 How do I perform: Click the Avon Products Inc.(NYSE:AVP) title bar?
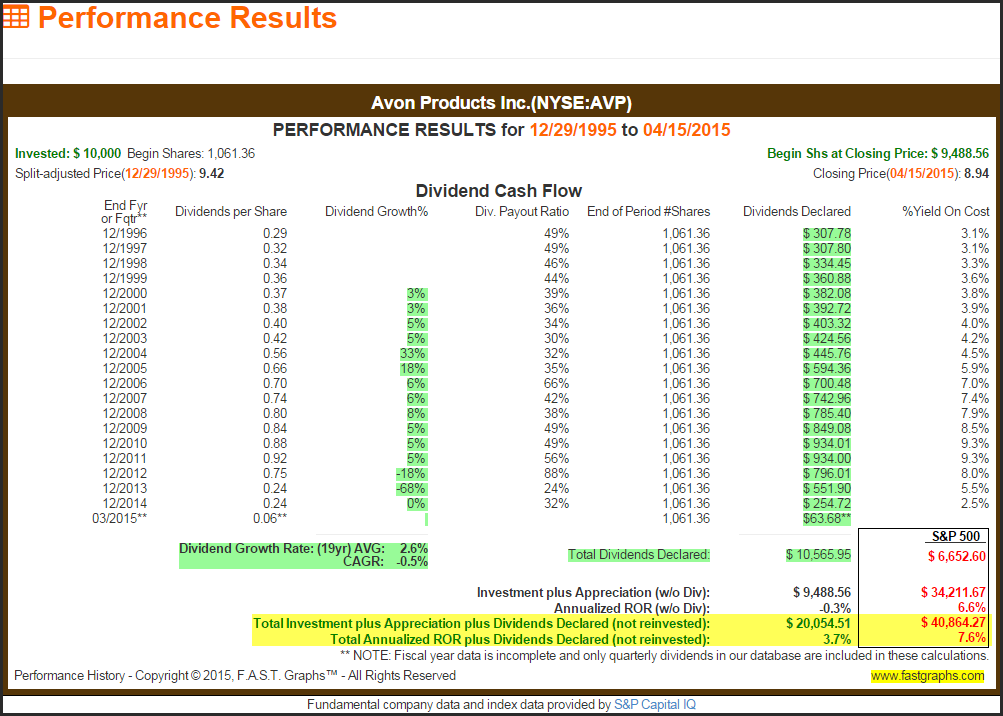pos(501,103)
